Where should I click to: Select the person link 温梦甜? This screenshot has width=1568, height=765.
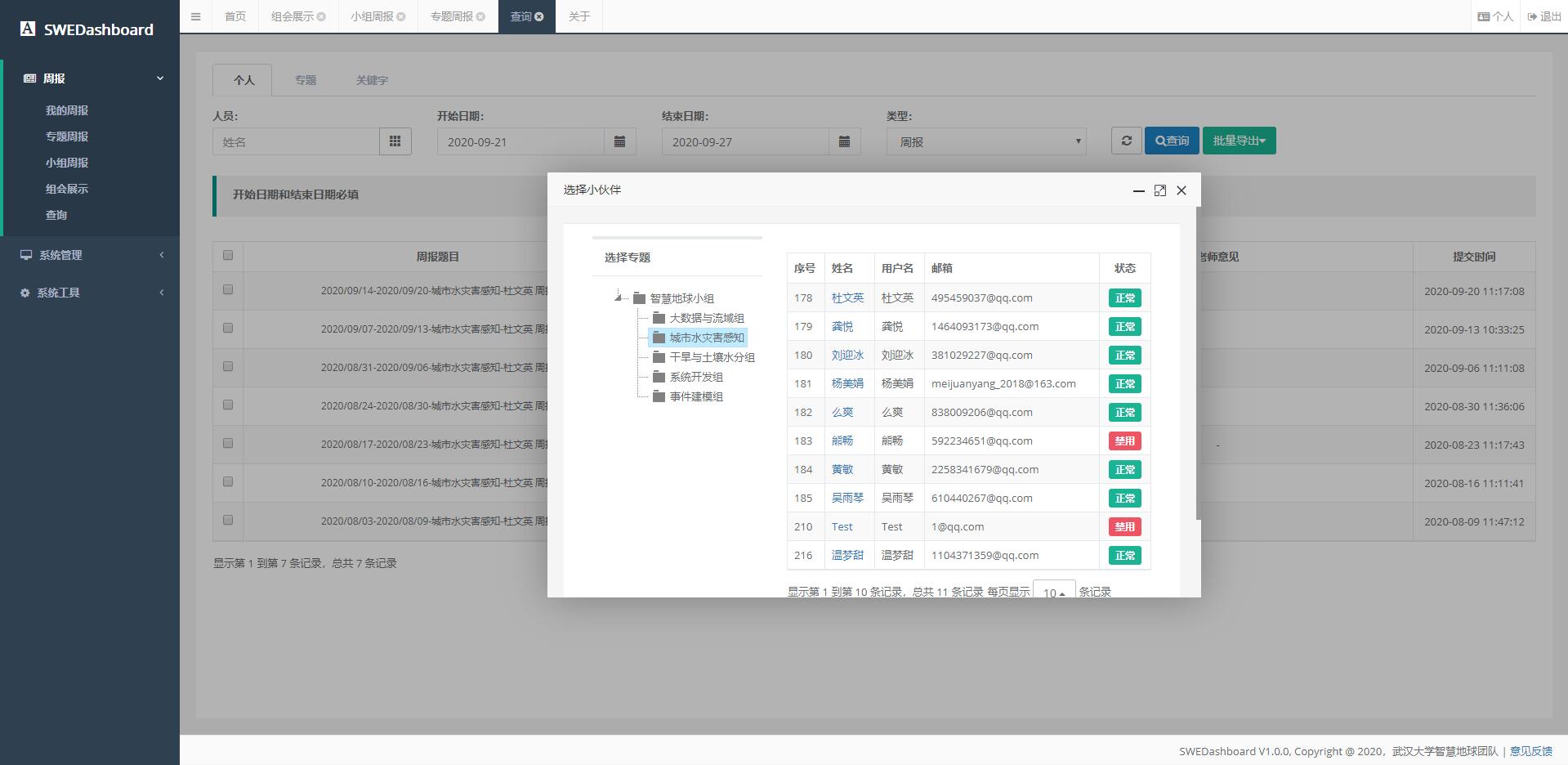click(847, 555)
